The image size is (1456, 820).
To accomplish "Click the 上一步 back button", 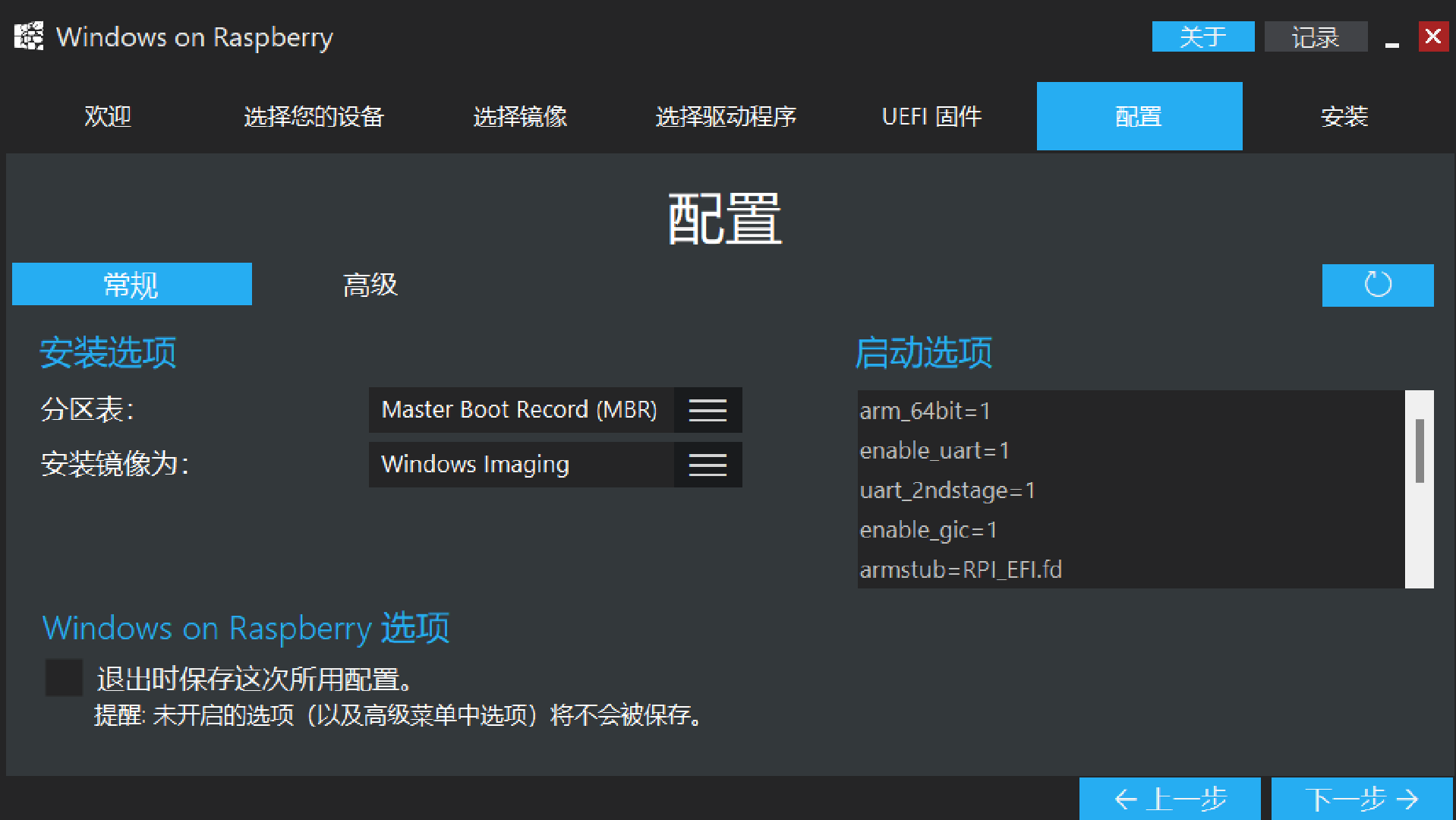I will point(1170,799).
